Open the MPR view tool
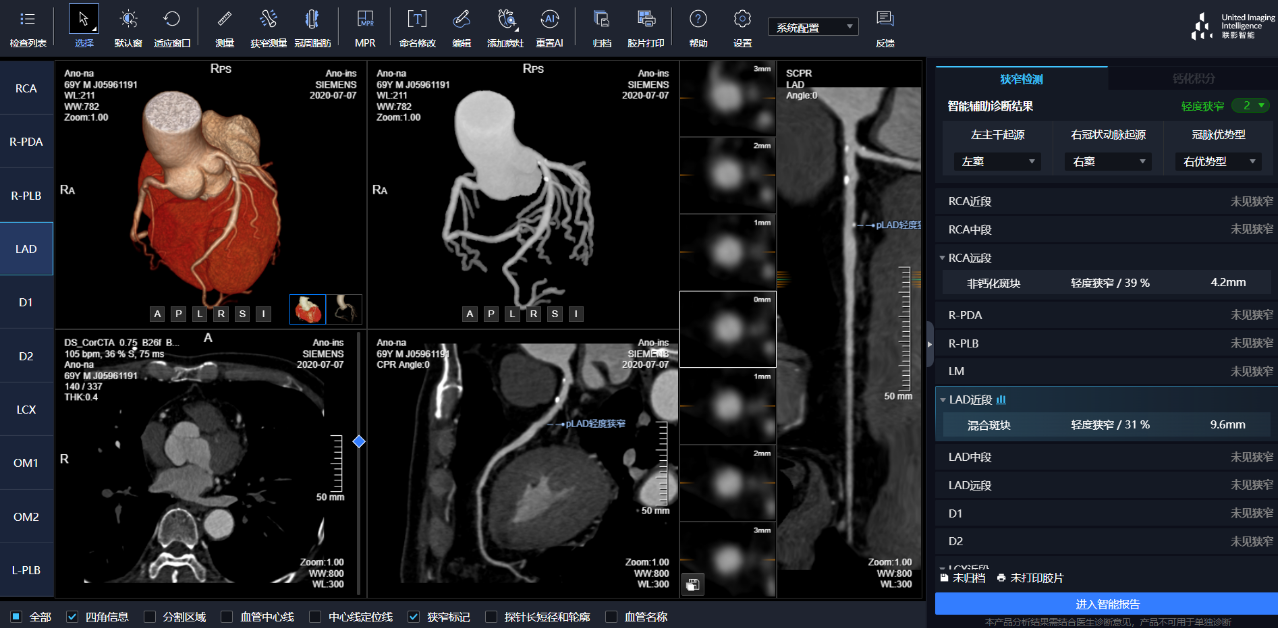Viewport: 1280px width, 628px height. [x=365, y=20]
